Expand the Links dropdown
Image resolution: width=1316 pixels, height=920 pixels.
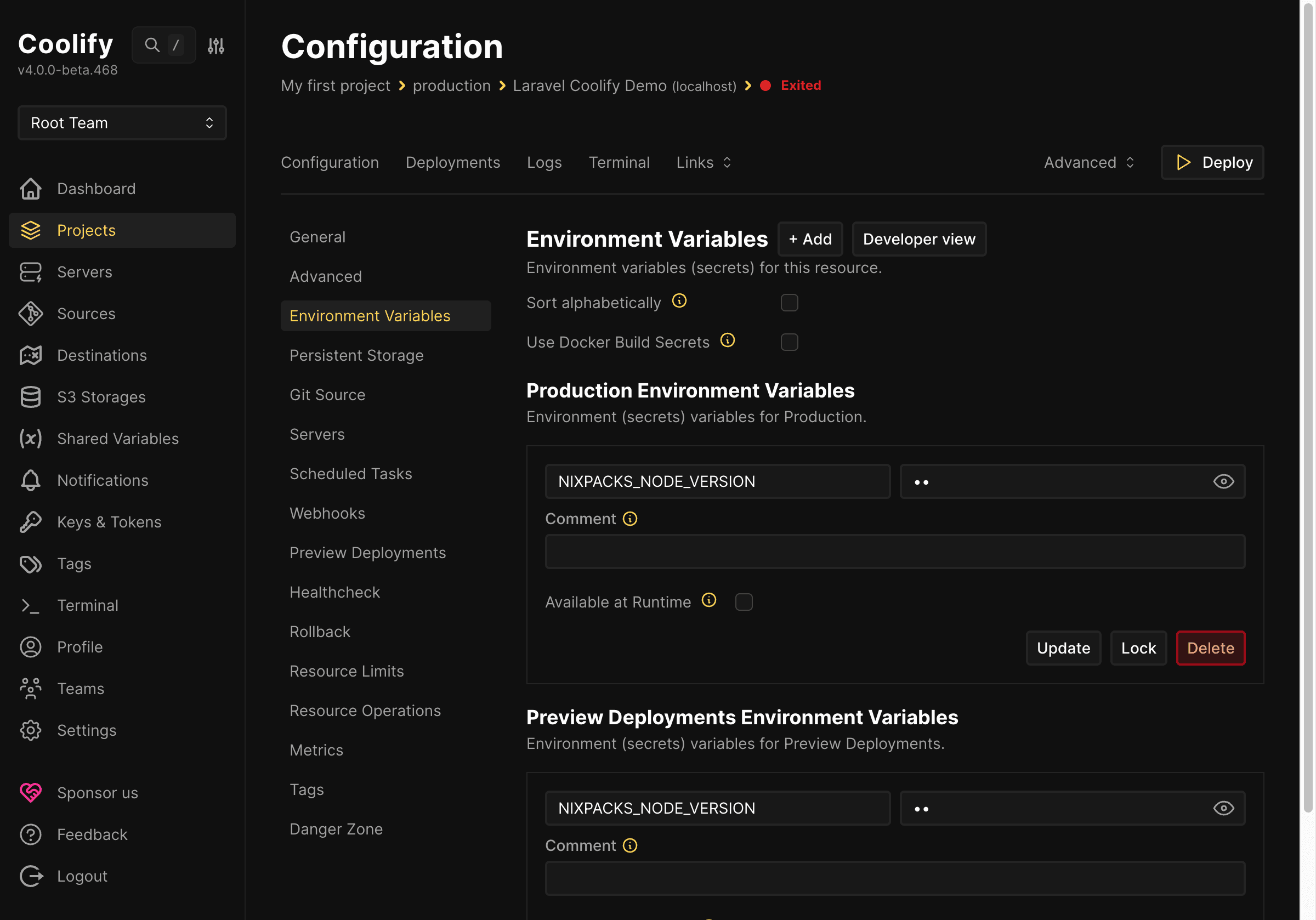[704, 163]
